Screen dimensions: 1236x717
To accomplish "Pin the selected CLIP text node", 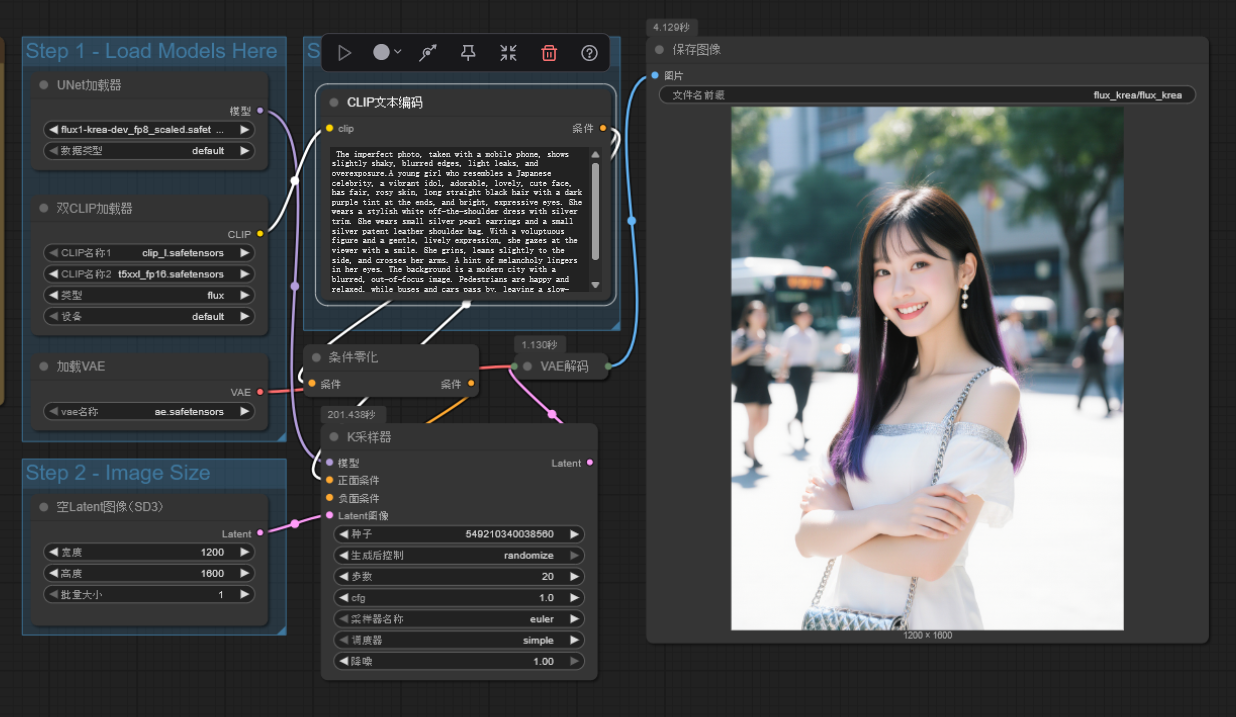I will tap(468, 53).
